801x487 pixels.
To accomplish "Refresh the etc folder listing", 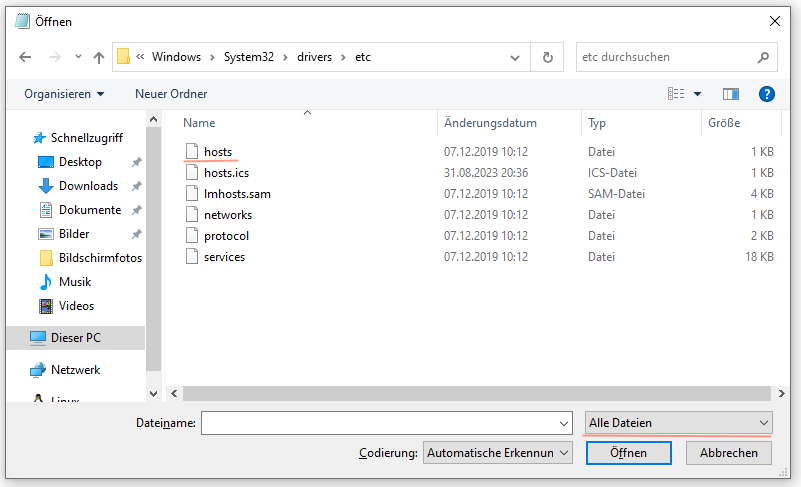I will 547,57.
